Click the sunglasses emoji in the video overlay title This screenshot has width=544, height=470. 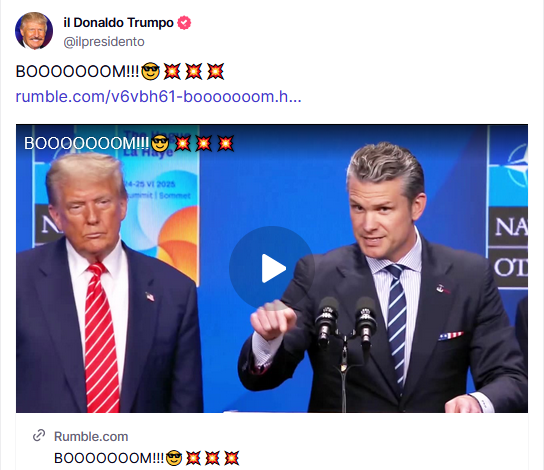[160, 143]
